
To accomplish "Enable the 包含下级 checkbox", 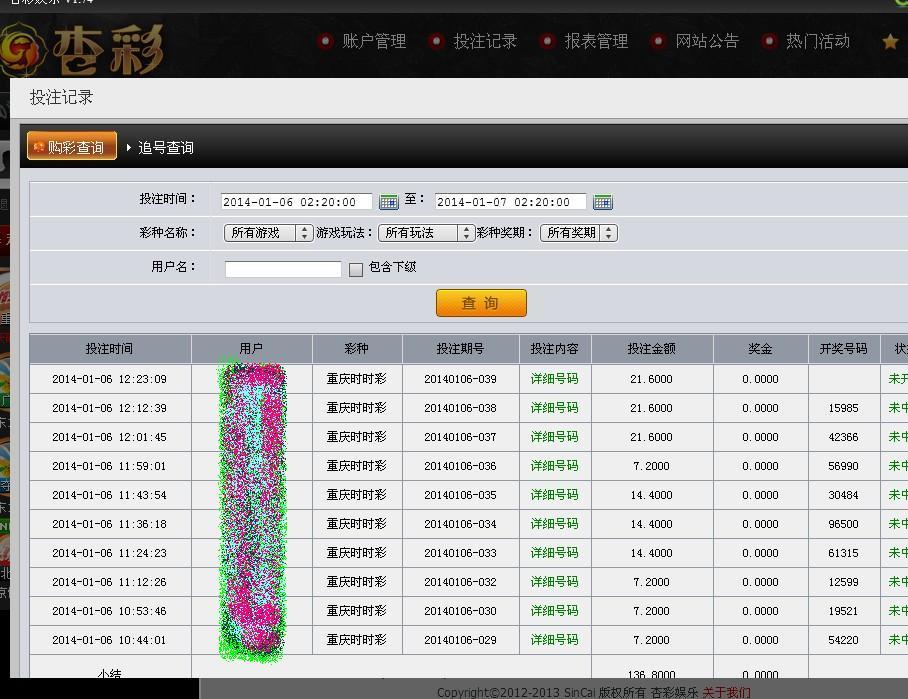I will coord(357,267).
